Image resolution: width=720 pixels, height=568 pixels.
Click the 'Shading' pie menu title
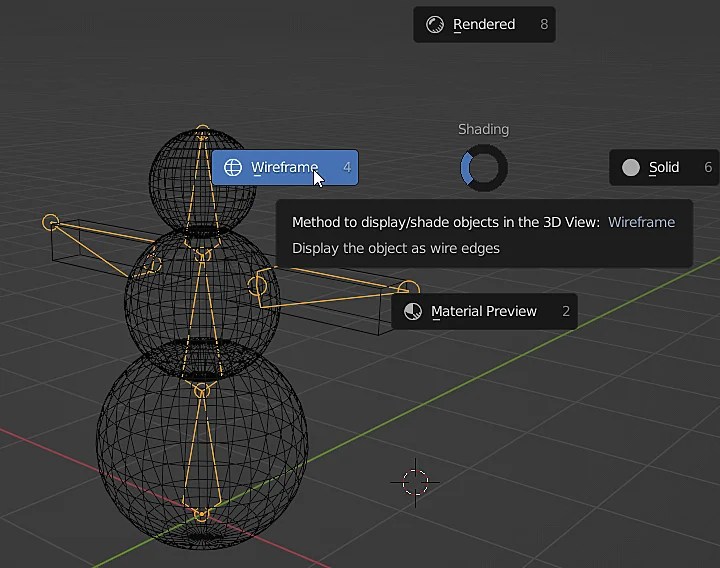(x=484, y=129)
